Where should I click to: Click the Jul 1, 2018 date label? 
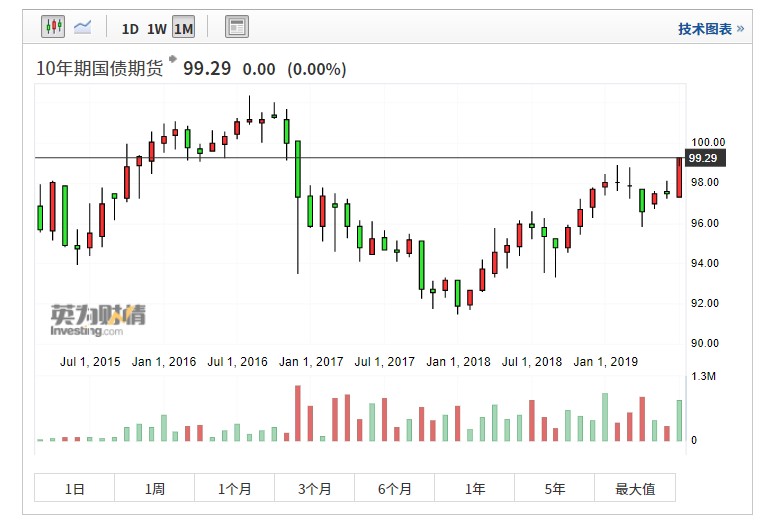coord(532,362)
